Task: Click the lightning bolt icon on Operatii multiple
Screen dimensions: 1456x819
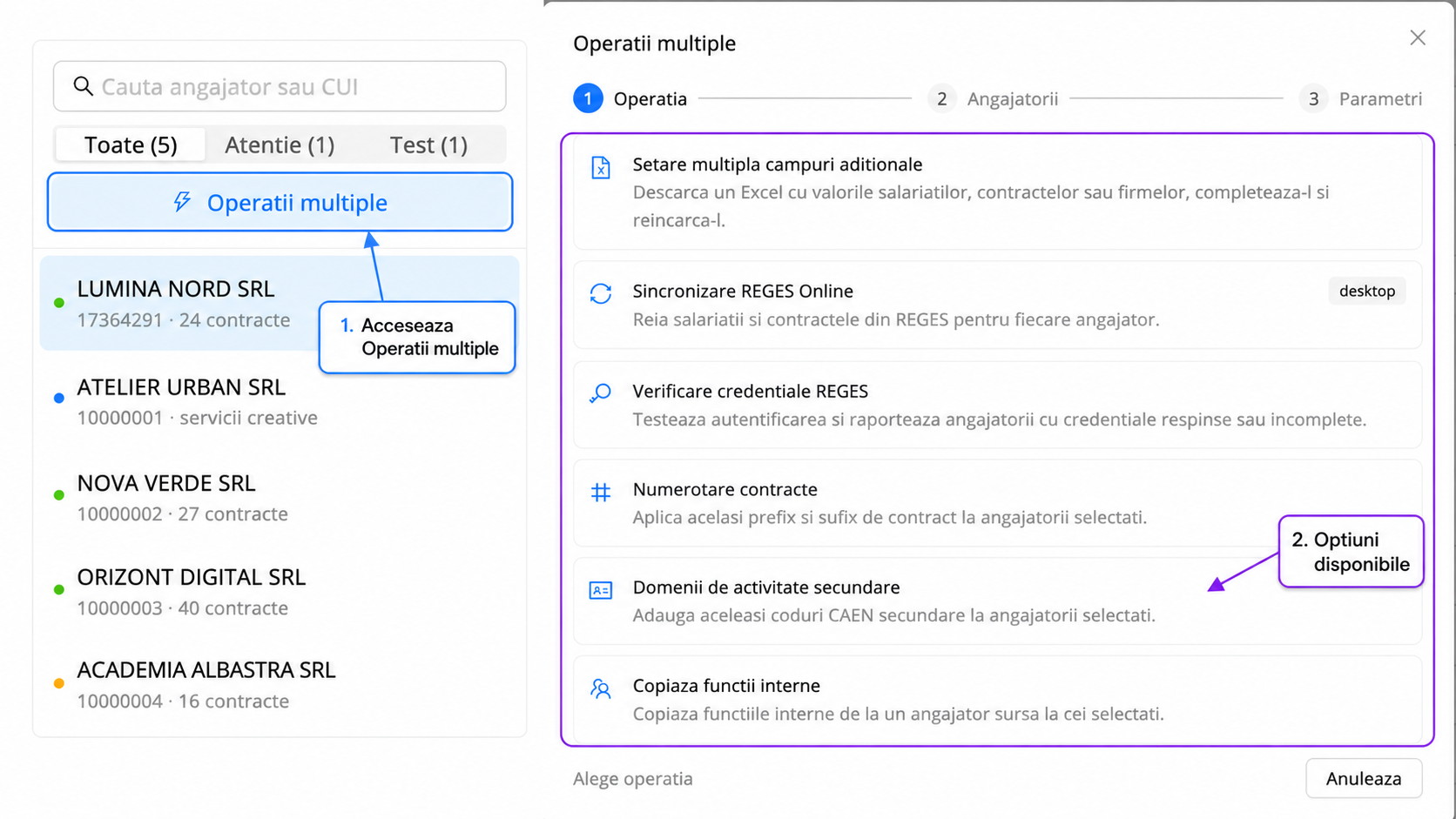Action: pos(182,202)
